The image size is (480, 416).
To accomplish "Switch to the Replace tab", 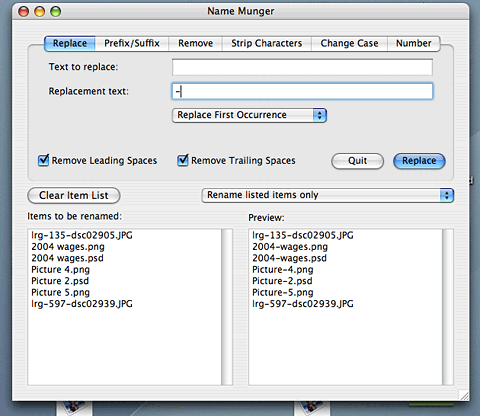I will tap(70, 43).
